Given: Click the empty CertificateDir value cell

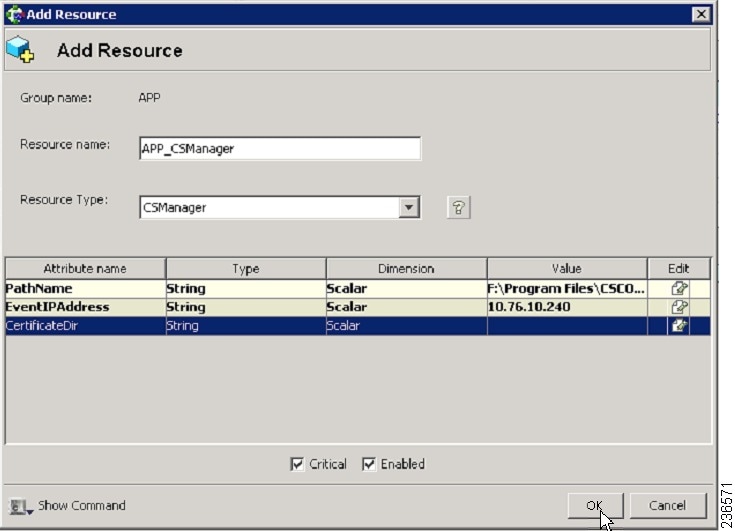Looking at the screenshot, I should [567, 326].
